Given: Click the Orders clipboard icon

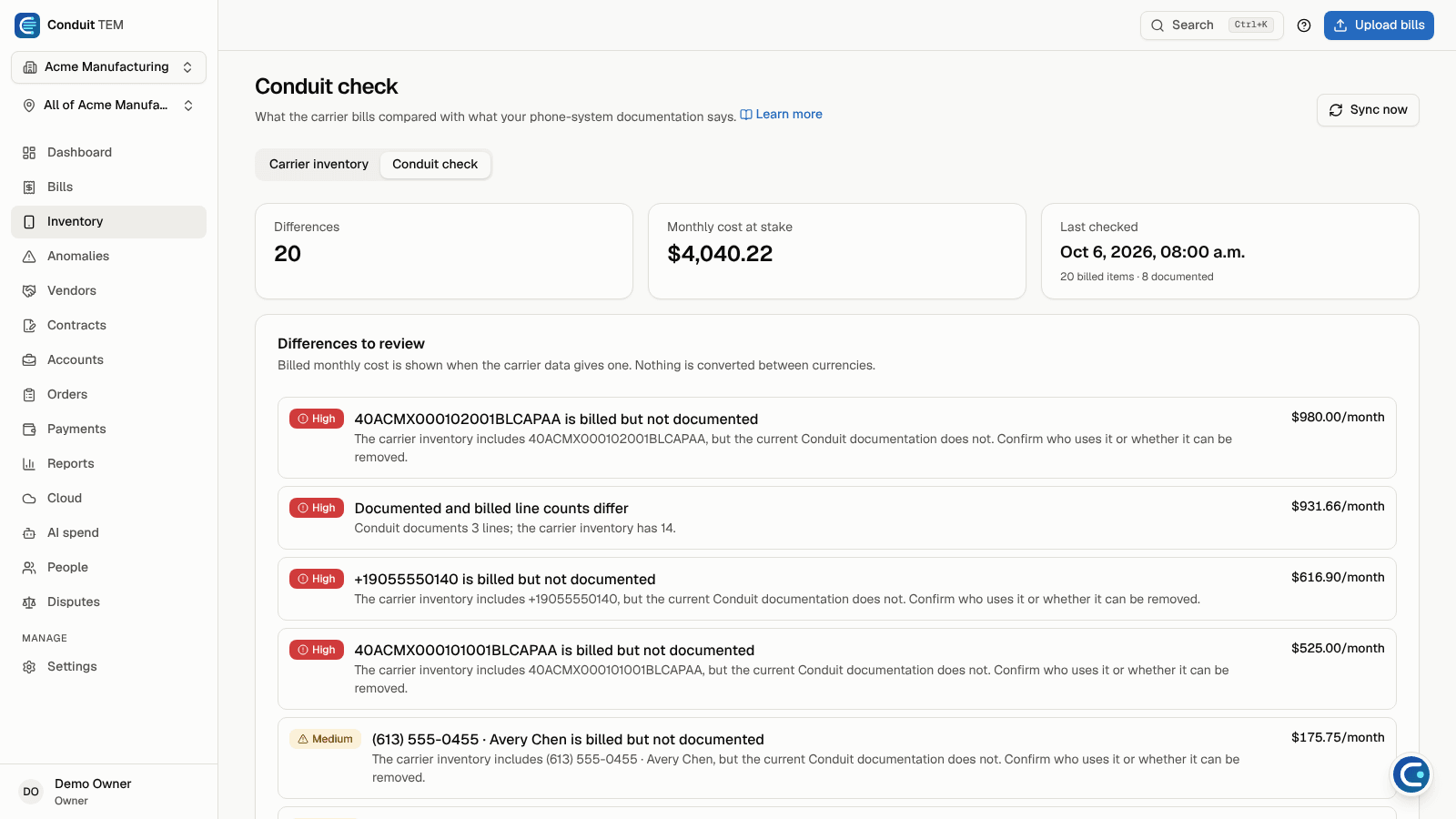Looking at the screenshot, I should [29, 395].
